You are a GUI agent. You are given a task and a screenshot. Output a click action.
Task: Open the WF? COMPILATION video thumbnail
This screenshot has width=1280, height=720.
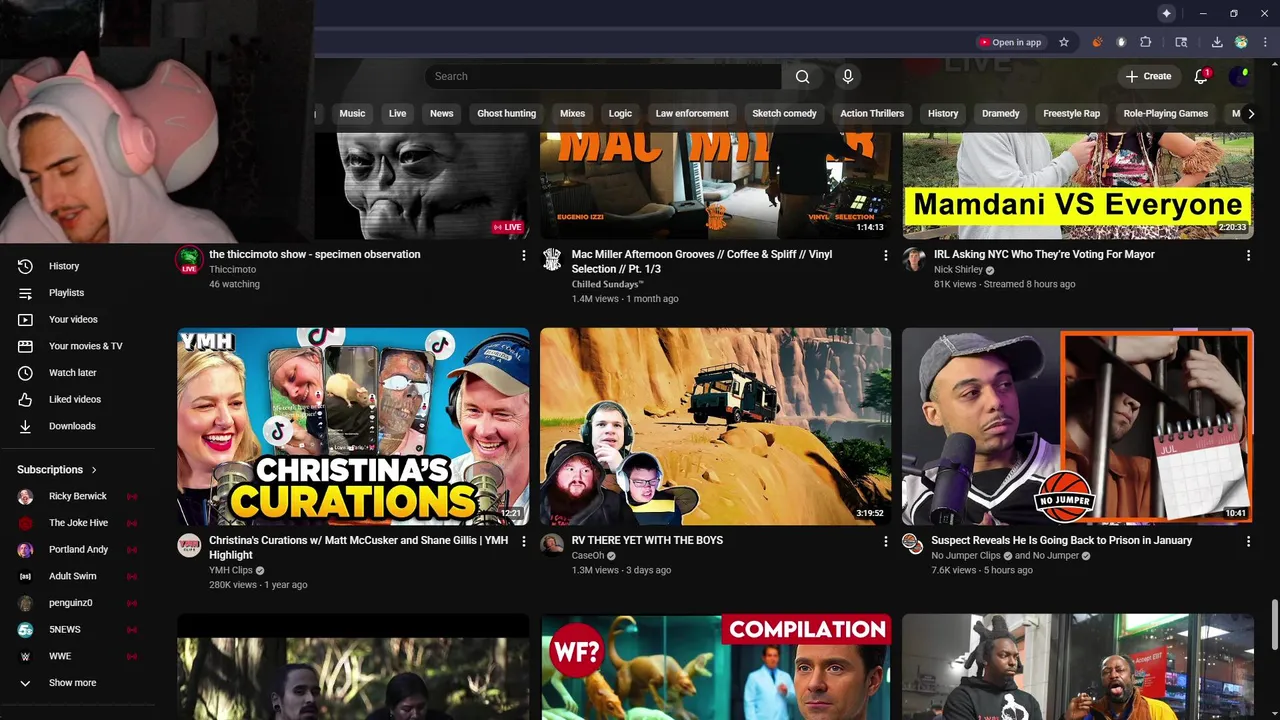pos(715,667)
